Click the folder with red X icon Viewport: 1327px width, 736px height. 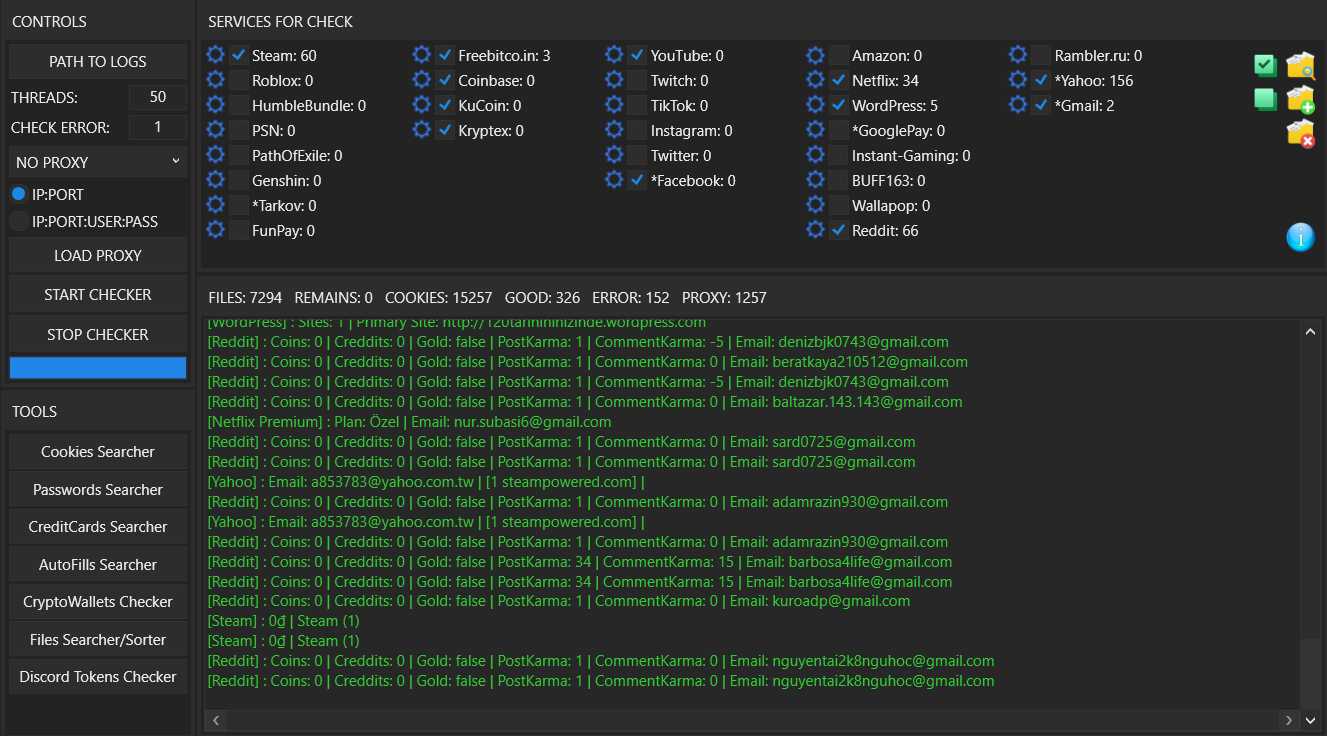click(x=1300, y=133)
